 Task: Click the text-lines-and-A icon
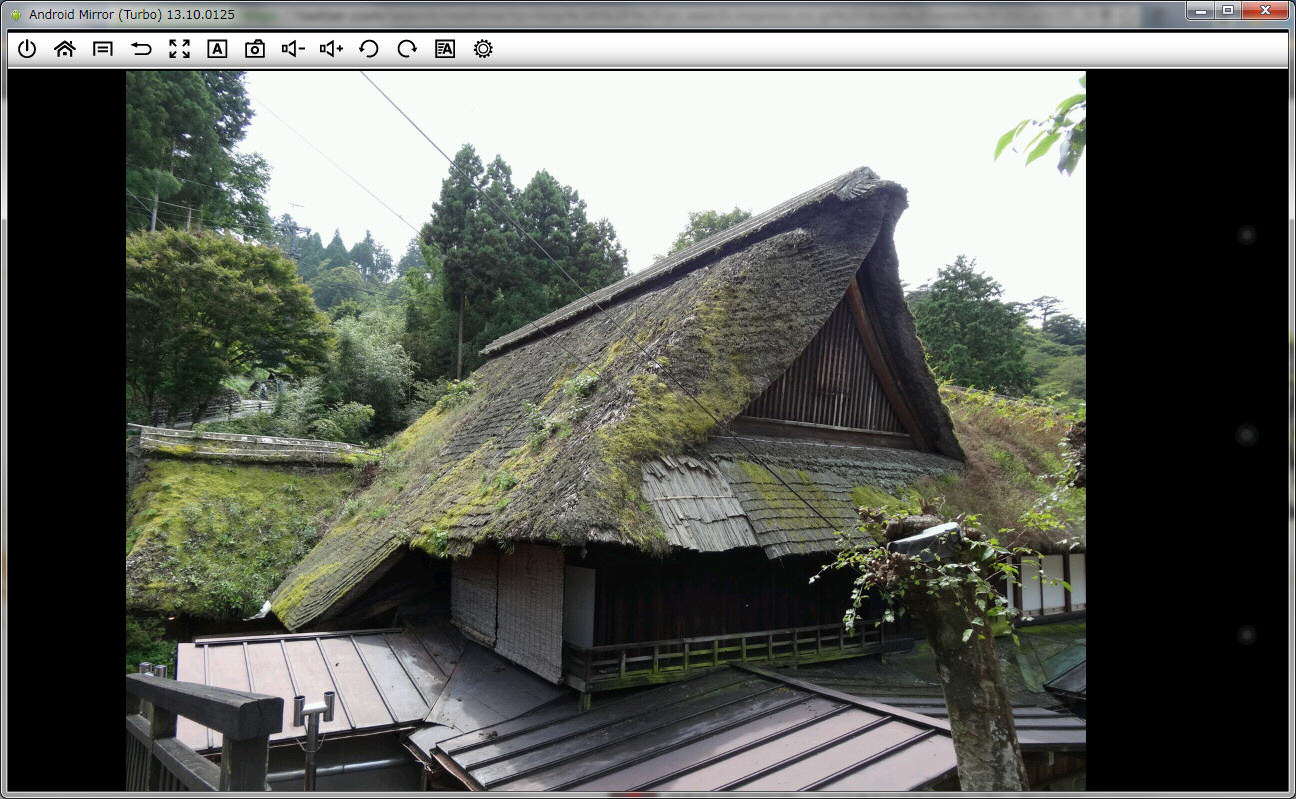coord(445,49)
